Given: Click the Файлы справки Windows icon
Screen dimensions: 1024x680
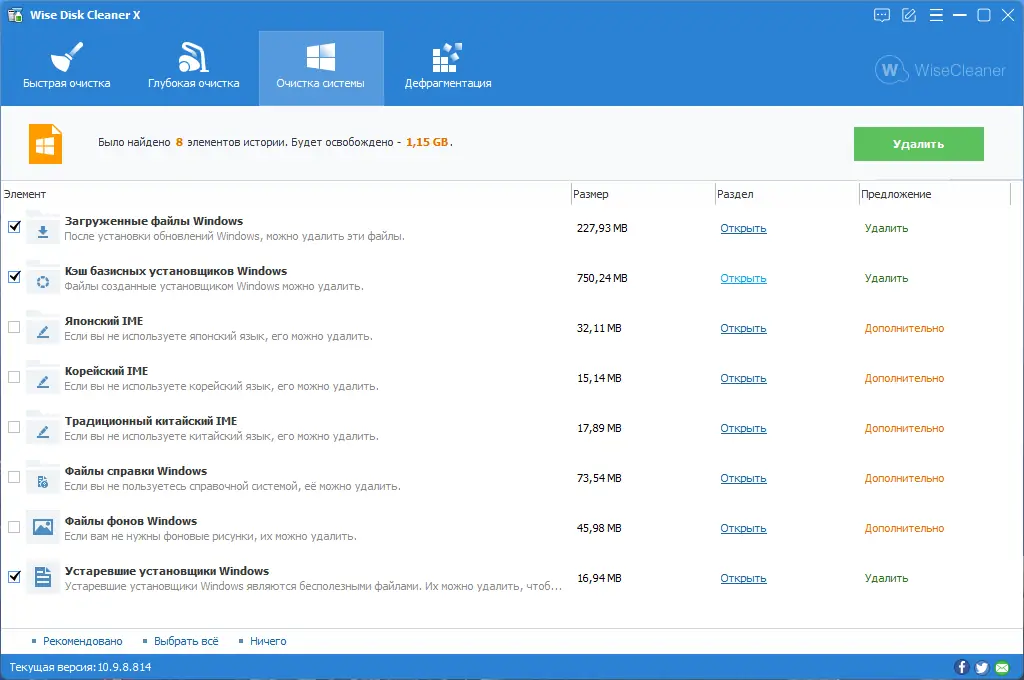Looking at the screenshot, I should coord(43,478).
